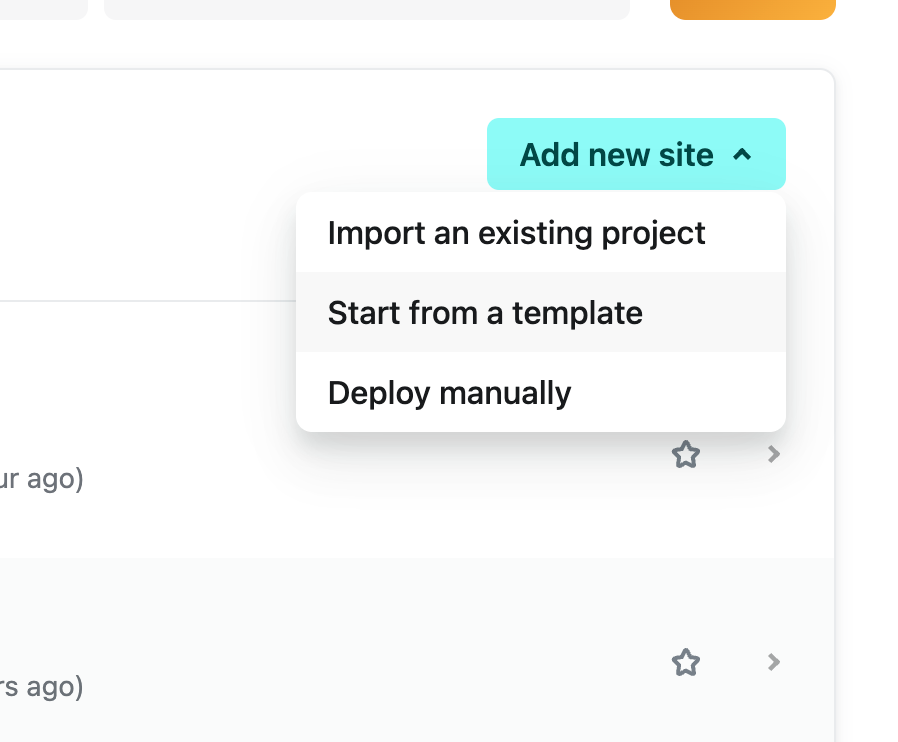
Task: Navigate into the second site via its chevron
Action: tap(772, 662)
